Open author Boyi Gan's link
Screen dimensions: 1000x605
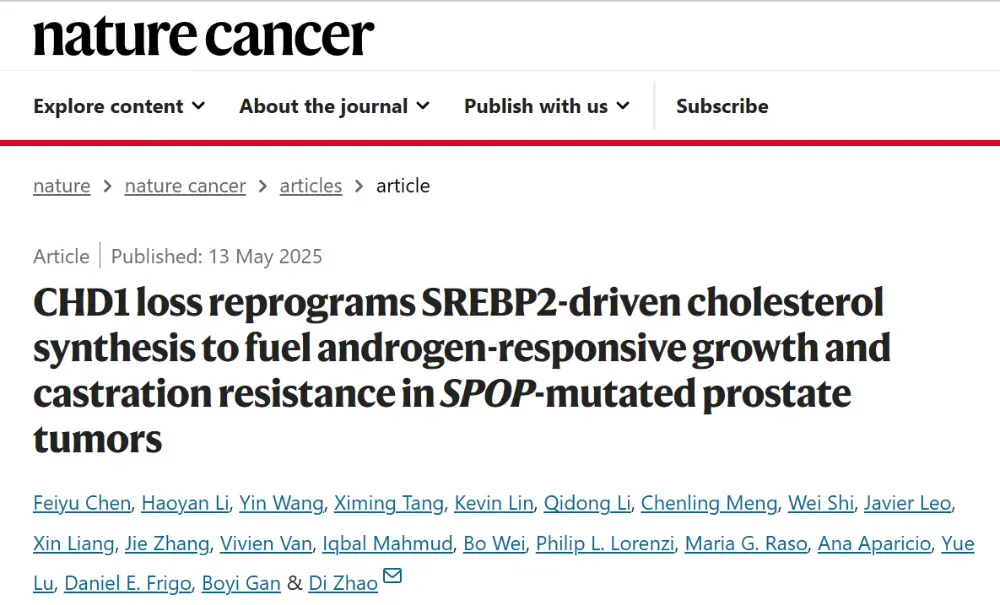(x=241, y=583)
